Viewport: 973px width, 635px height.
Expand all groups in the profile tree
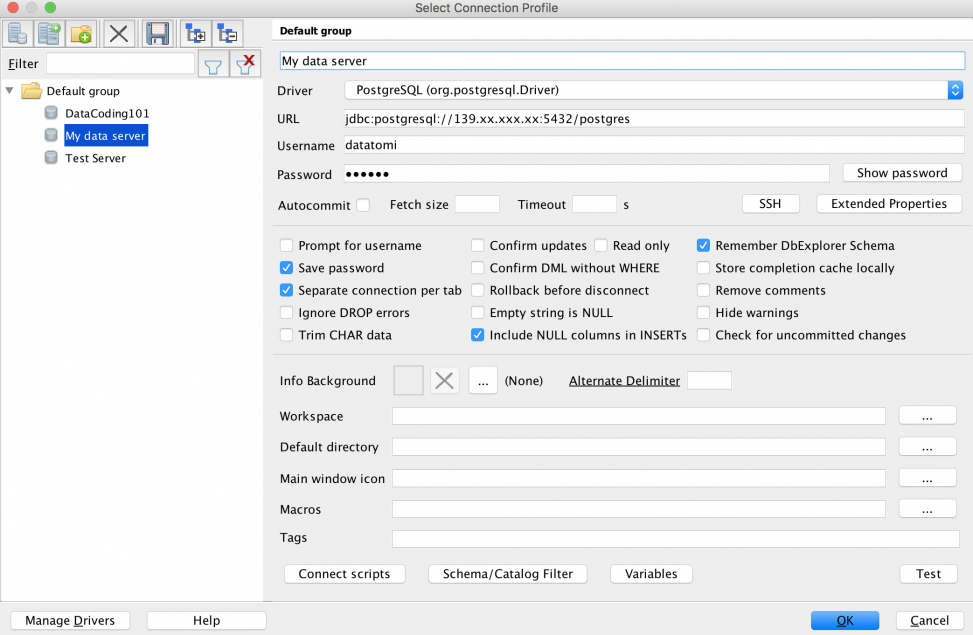coord(194,33)
